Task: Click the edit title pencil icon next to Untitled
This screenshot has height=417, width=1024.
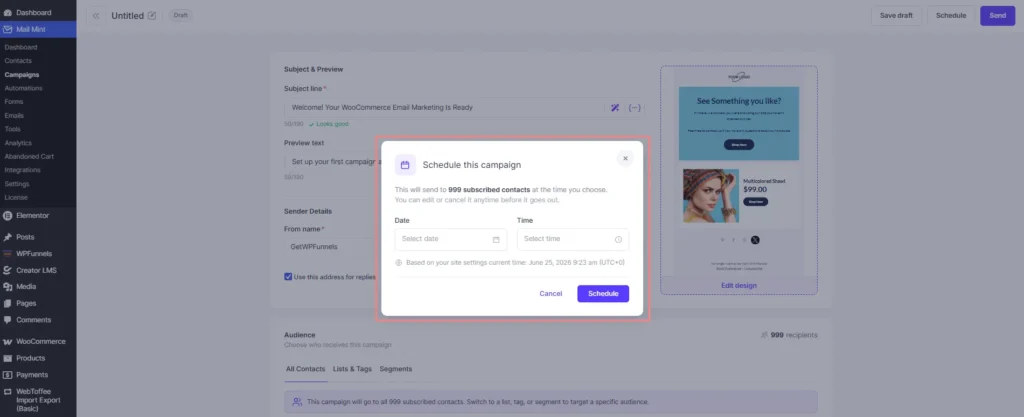Action: point(152,16)
